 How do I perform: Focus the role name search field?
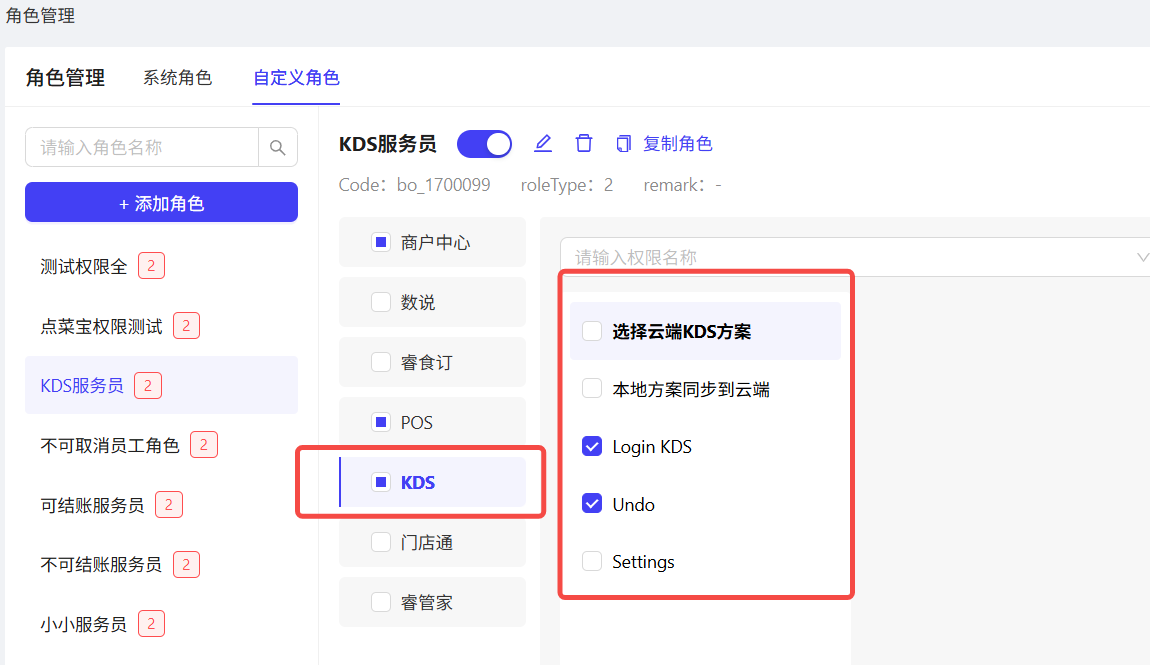click(x=142, y=148)
